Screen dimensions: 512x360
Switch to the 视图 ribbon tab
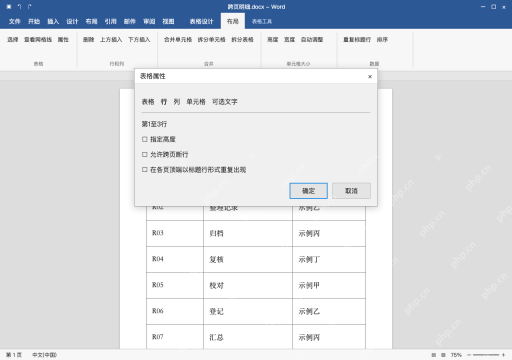click(168, 22)
